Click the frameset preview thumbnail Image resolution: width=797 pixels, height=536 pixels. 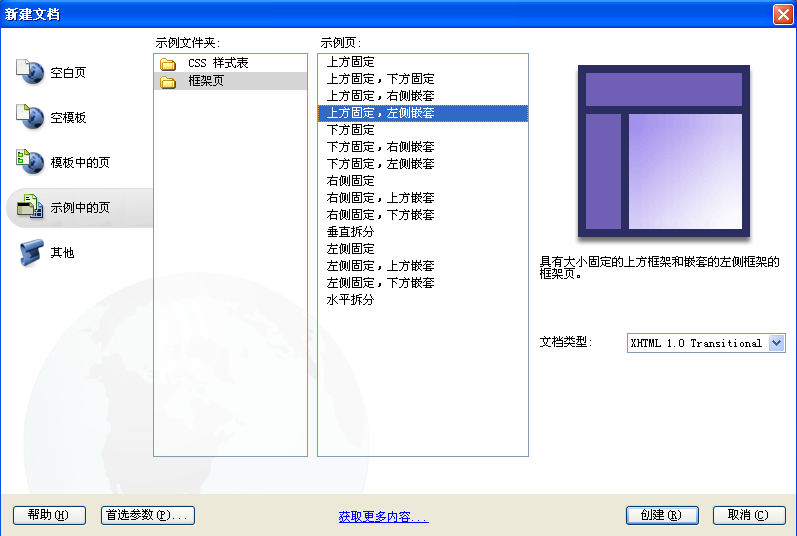(664, 151)
